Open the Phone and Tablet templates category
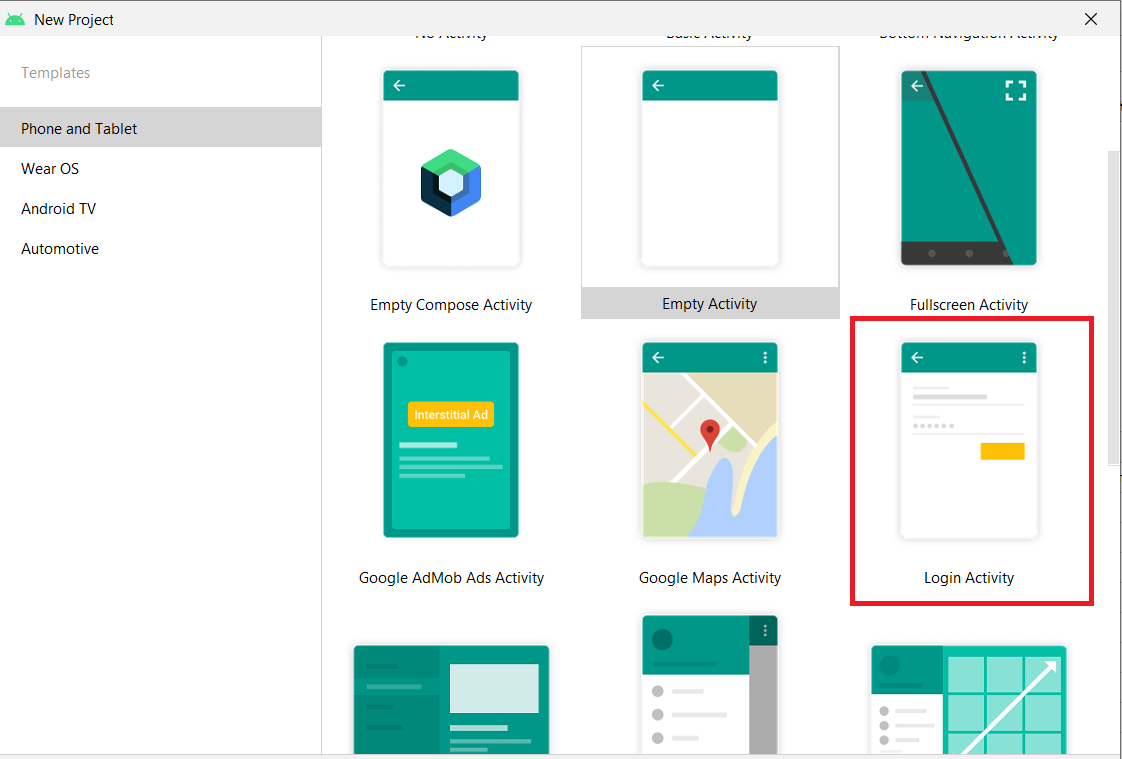This screenshot has height=759, width=1122. pyautogui.click(x=160, y=128)
